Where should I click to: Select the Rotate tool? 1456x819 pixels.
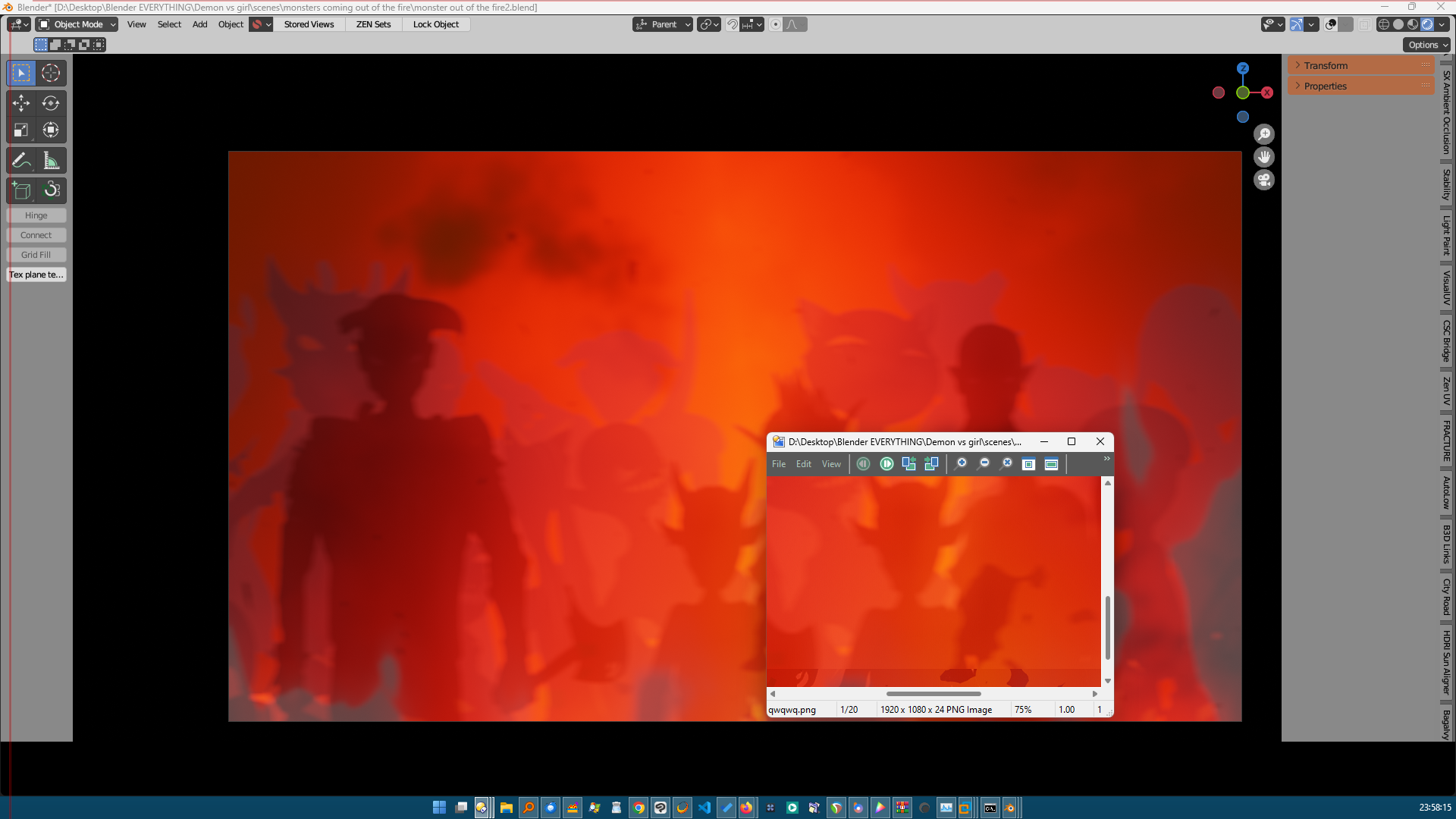pyautogui.click(x=51, y=103)
